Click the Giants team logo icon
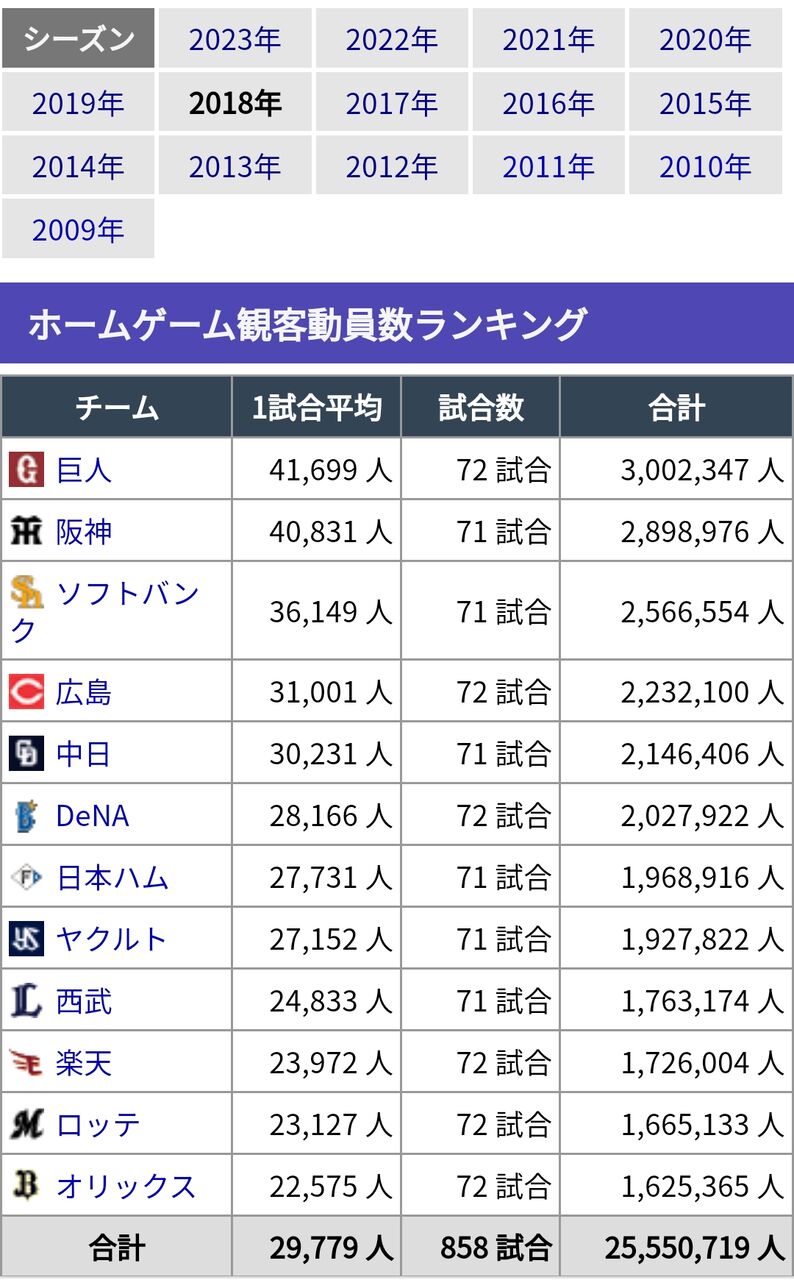This screenshot has height=1280, width=794. pos(27,469)
